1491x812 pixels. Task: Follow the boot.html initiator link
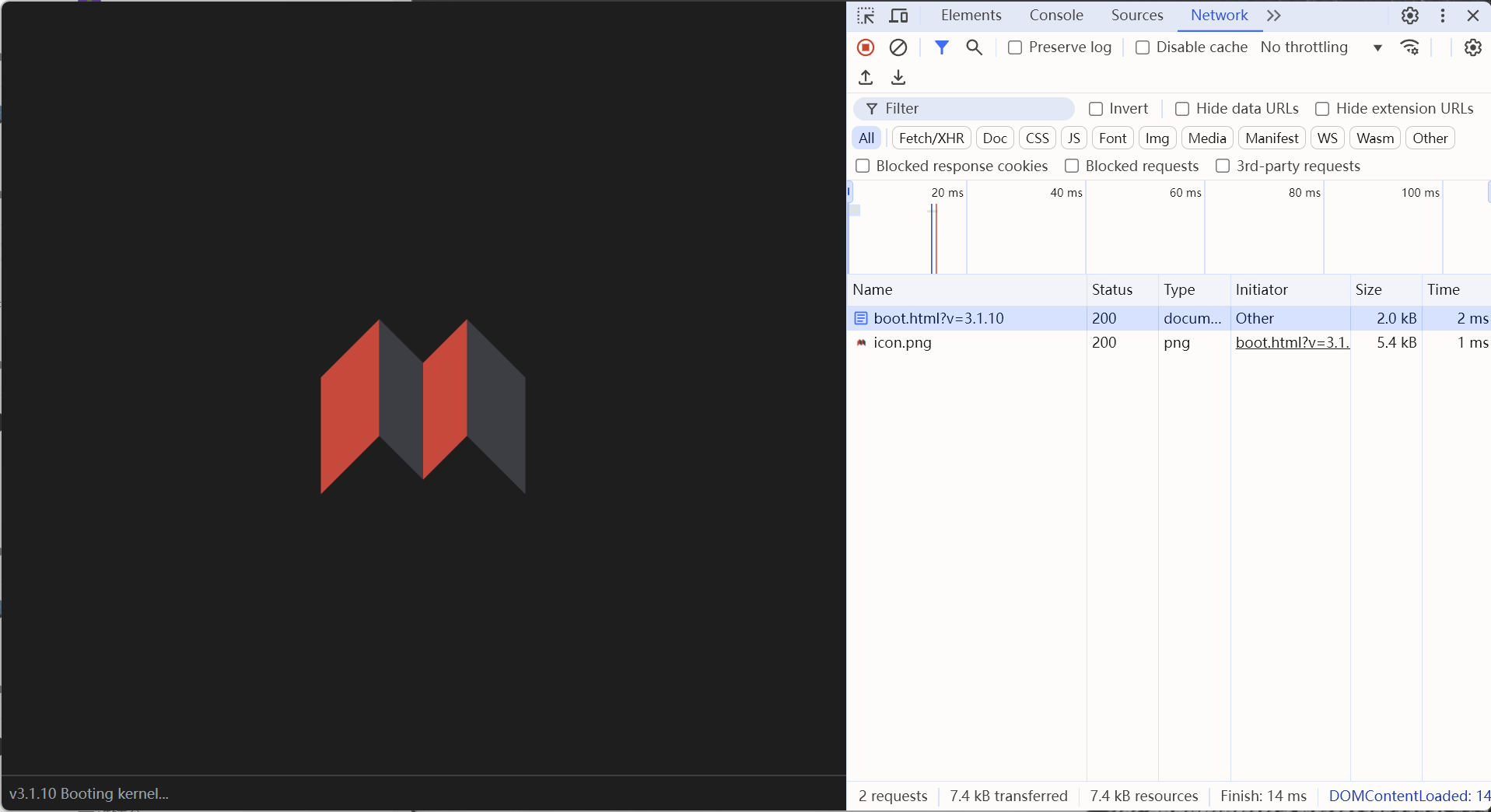(x=1292, y=342)
